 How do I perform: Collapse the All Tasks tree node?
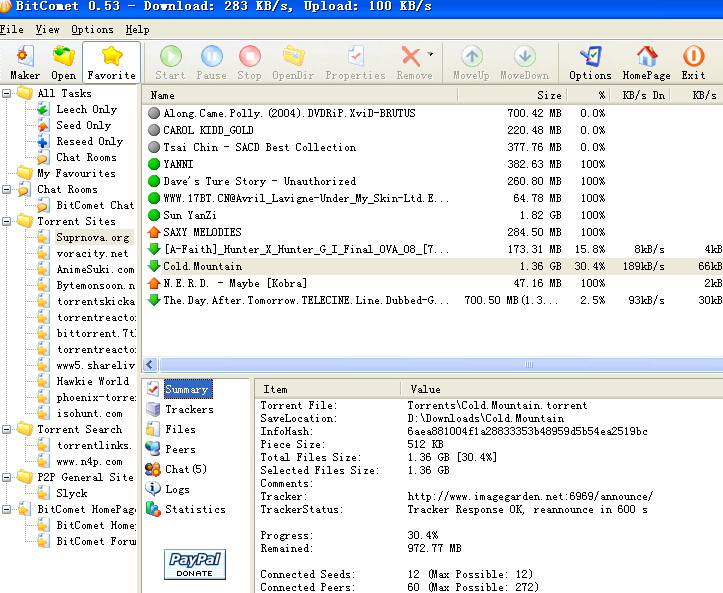coord(6,94)
